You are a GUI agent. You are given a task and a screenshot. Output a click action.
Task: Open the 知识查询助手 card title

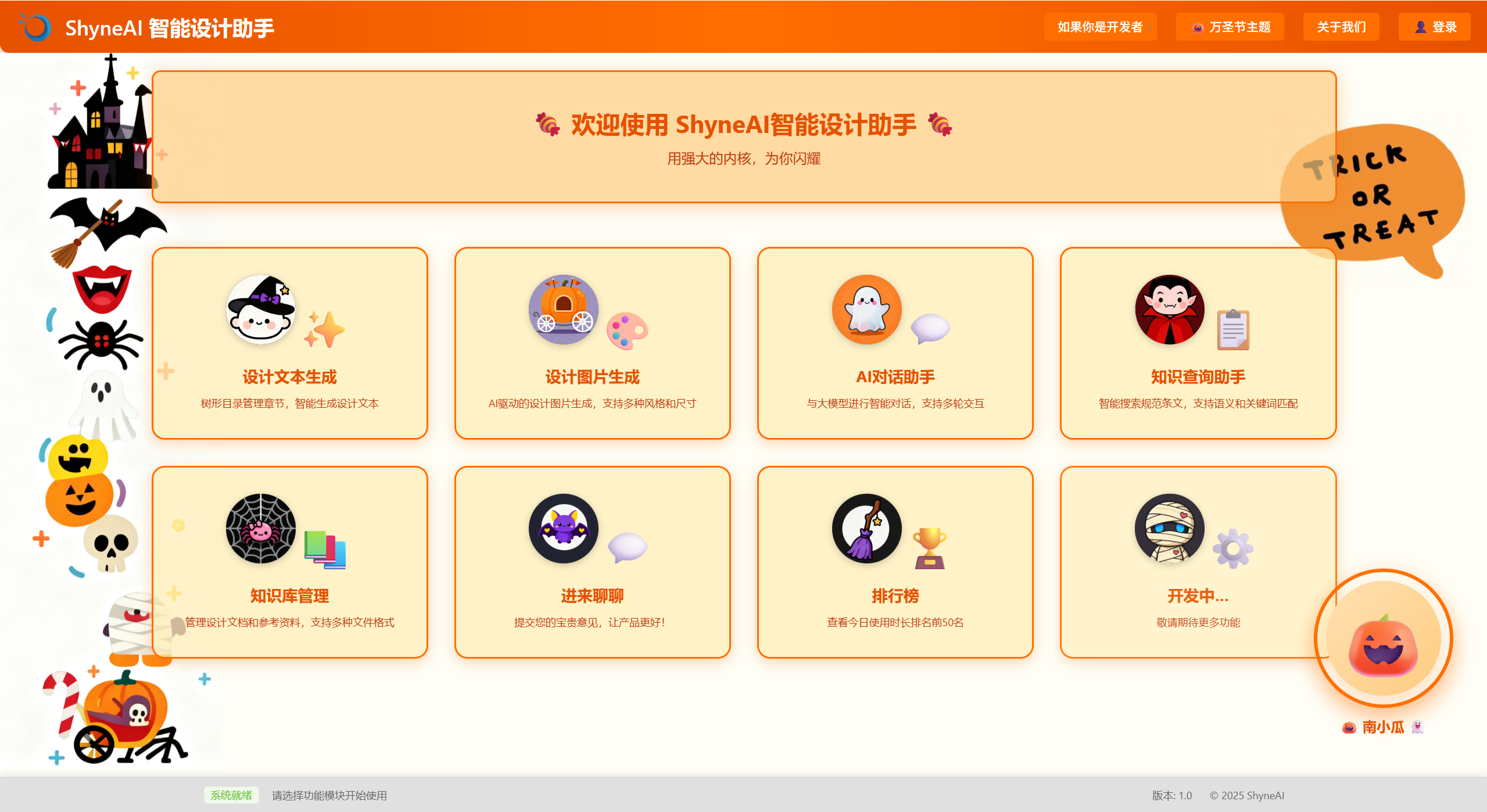click(1198, 377)
